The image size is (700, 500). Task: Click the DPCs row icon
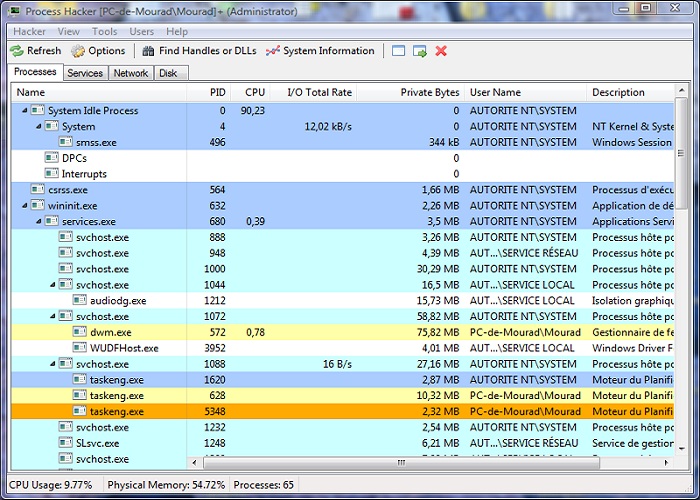tap(51, 158)
